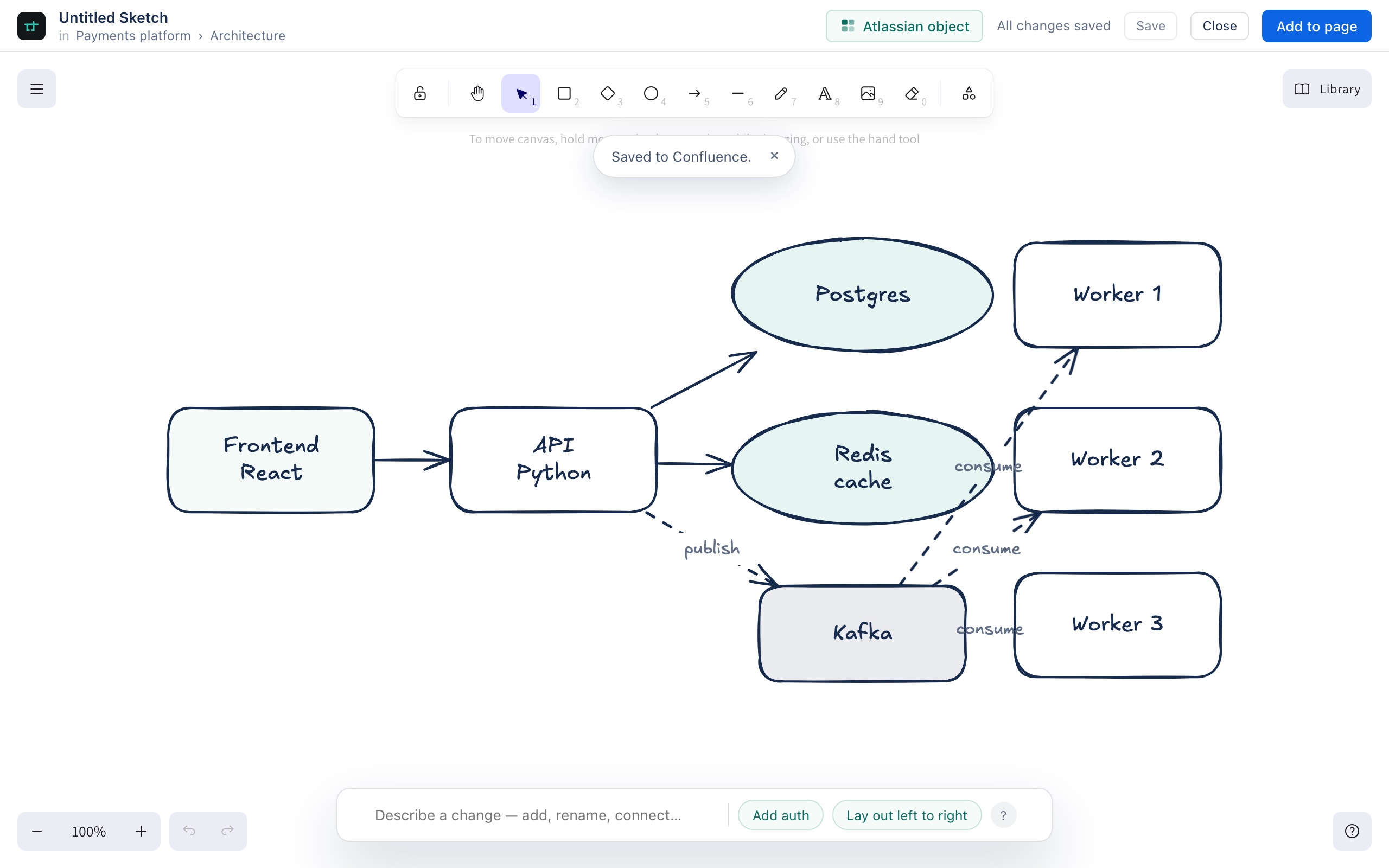This screenshot has width=1389, height=868.
Task: Select the Kafka box
Action: coord(862,633)
